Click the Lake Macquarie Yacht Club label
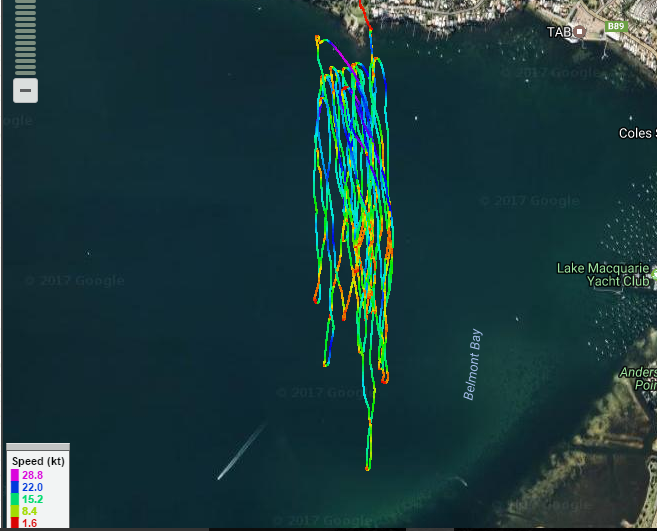Image resolution: width=657 pixels, height=531 pixels. click(605, 274)
